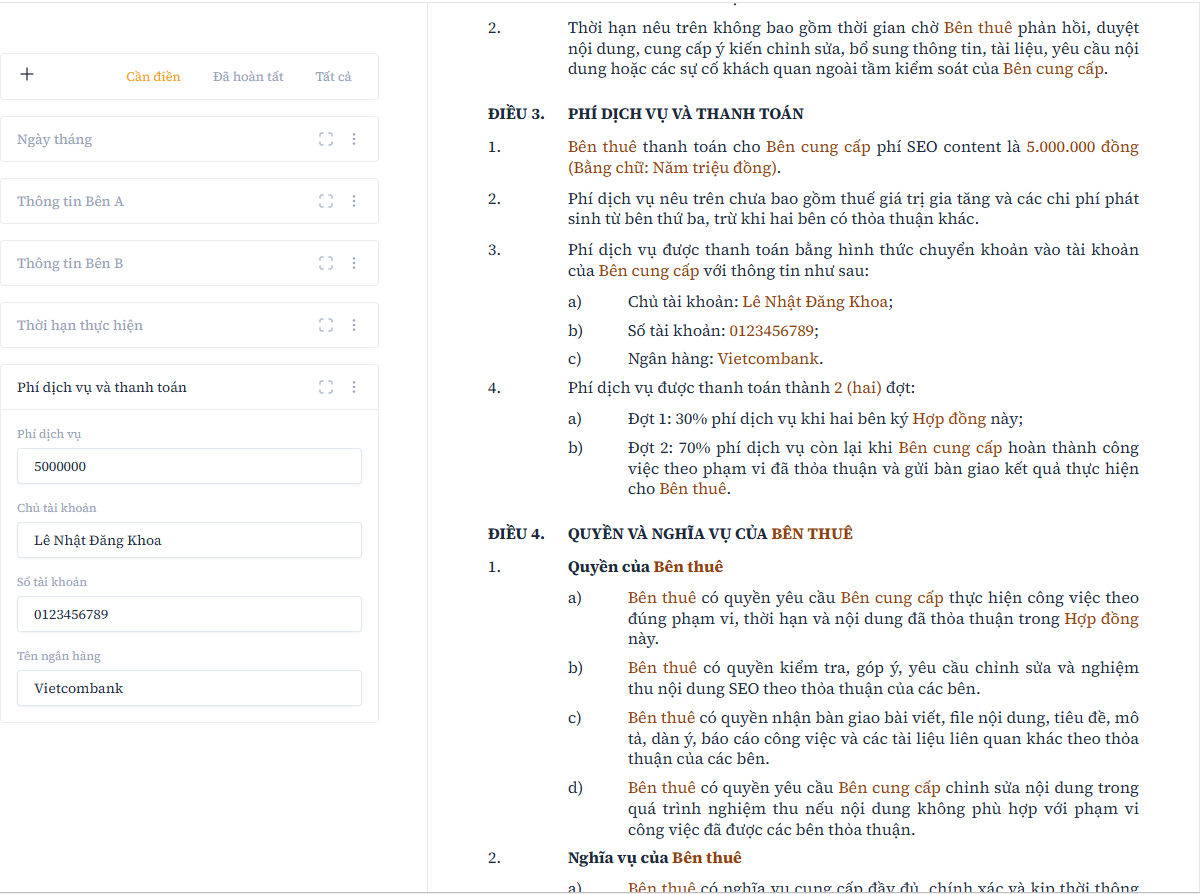Click highlighted Vietcombank in document
Viewport: 1200px width, 894px height.
point(768,358)
